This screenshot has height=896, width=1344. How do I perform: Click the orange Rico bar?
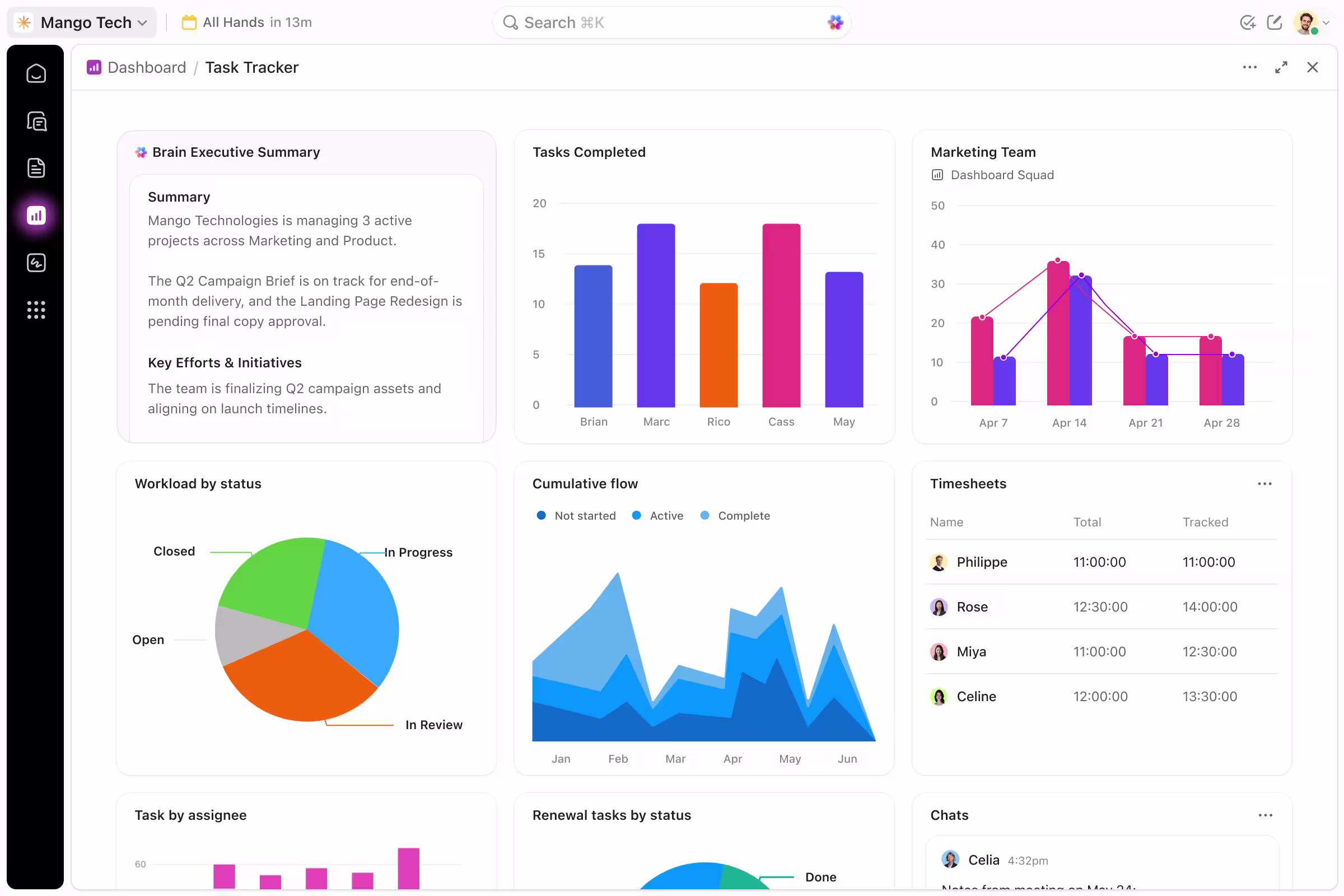(718, 345)
